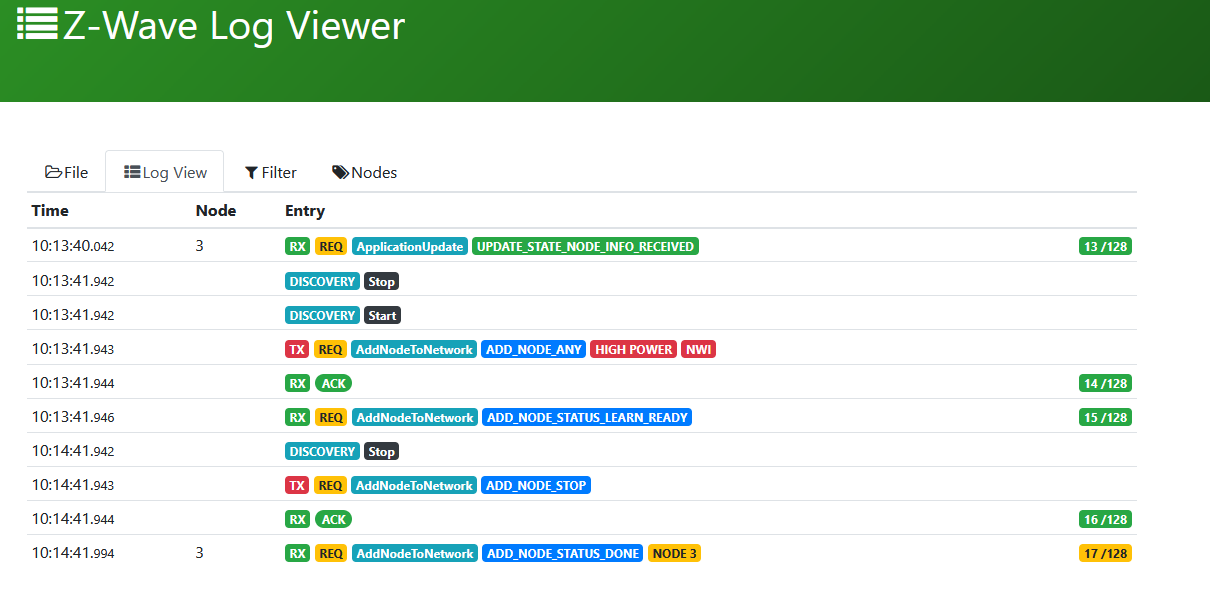Click the list icon beside Z-Wave Log Viewer title
1210x597 pixels.
(x=38, y=24)
